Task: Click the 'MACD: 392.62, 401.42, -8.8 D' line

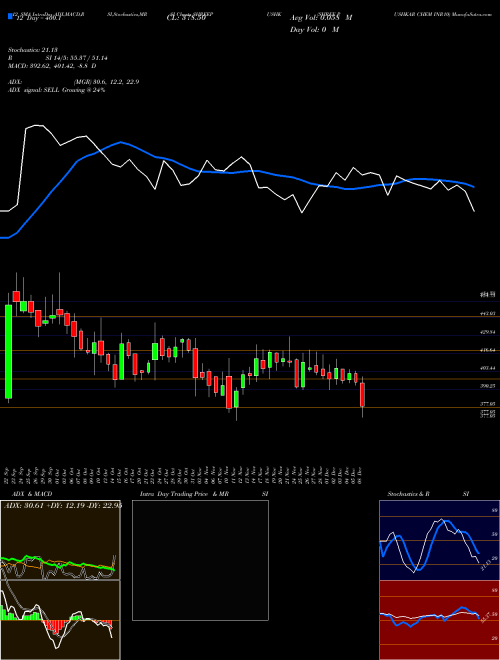Action: tap(53, 66)
